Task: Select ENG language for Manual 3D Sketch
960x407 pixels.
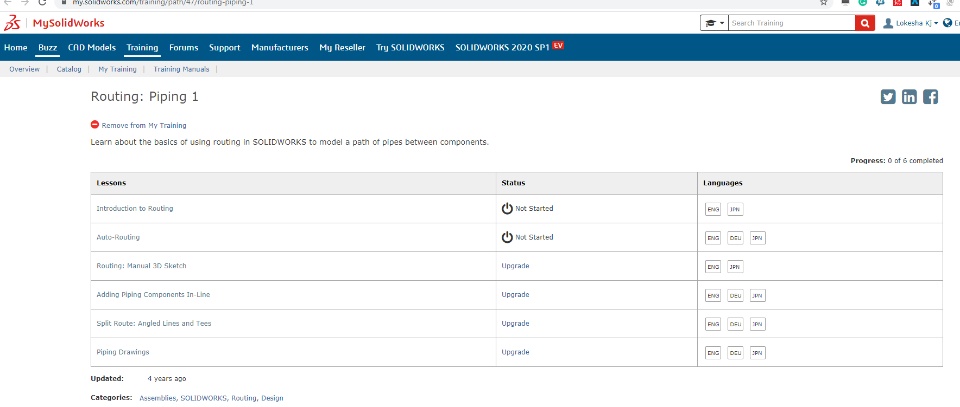Action: [713, 267]
